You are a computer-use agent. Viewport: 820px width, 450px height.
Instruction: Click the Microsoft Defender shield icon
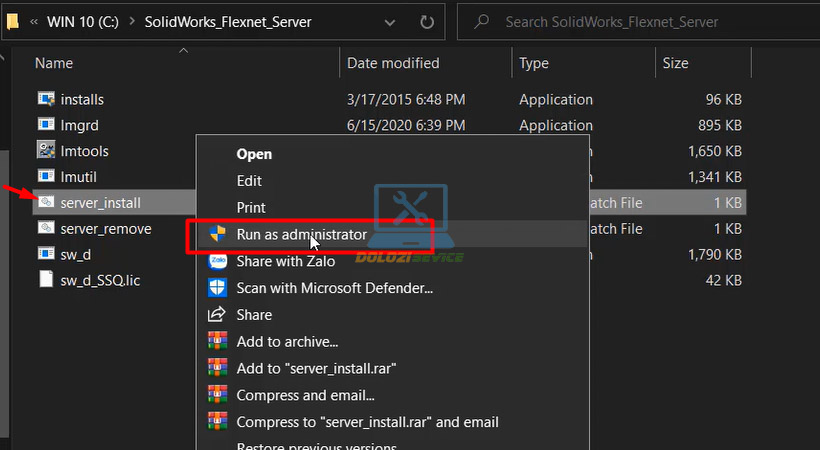pyautogui.click(x=217, y=288)
